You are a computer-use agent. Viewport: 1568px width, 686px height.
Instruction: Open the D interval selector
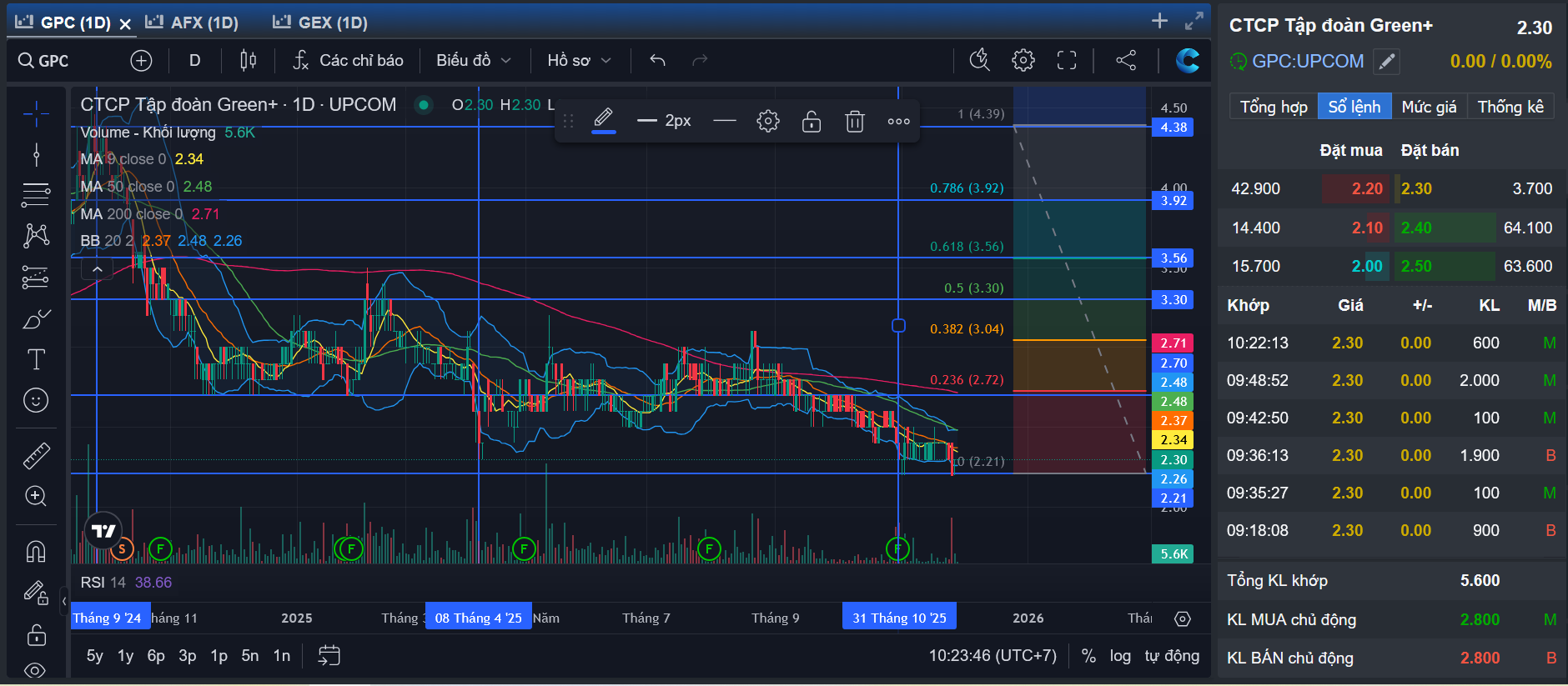[194, 60]
